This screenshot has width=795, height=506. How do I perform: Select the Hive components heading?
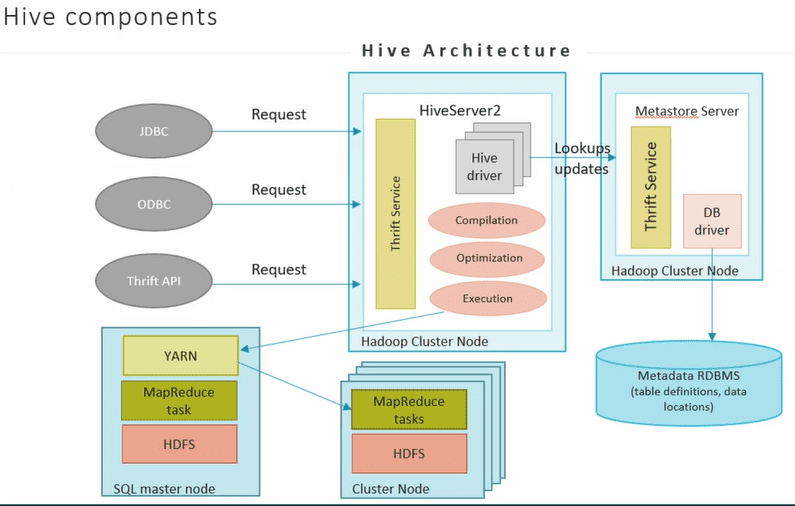110,17
